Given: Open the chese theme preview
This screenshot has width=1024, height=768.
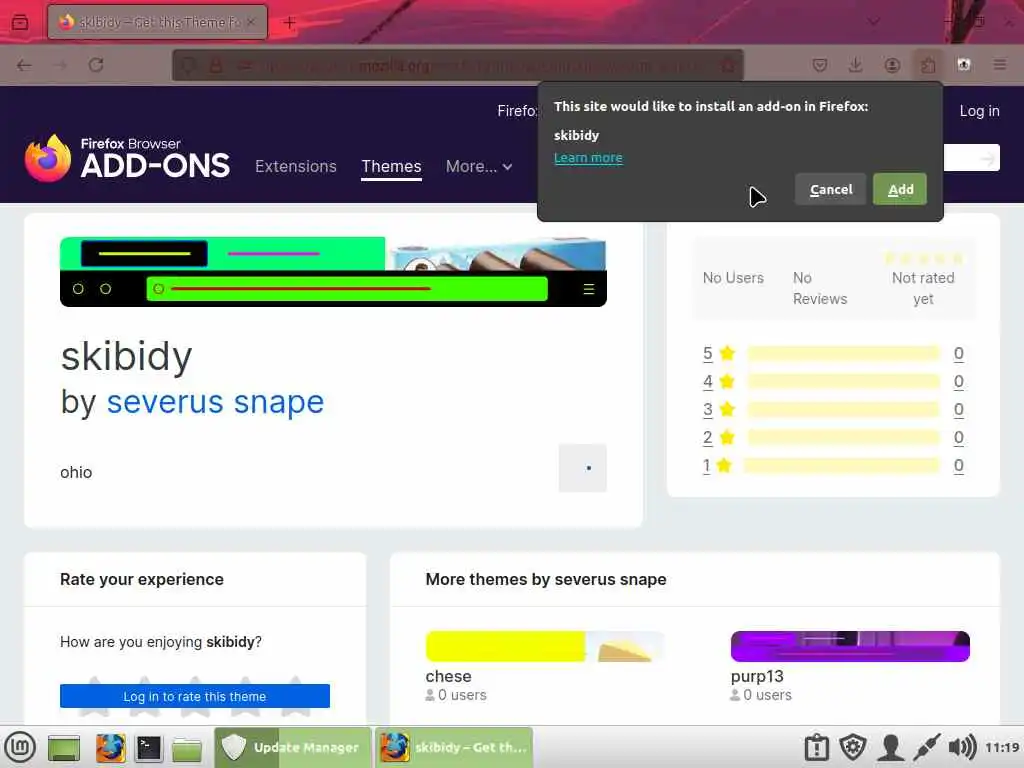Looking at the screenshot, I should (x=545, y=647).
